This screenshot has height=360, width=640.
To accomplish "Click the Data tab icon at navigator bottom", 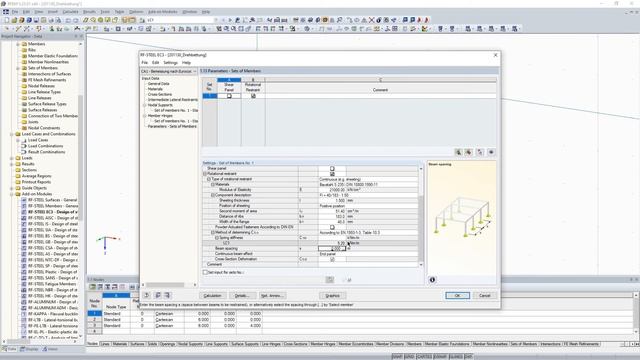I will (x=9, y=349).
